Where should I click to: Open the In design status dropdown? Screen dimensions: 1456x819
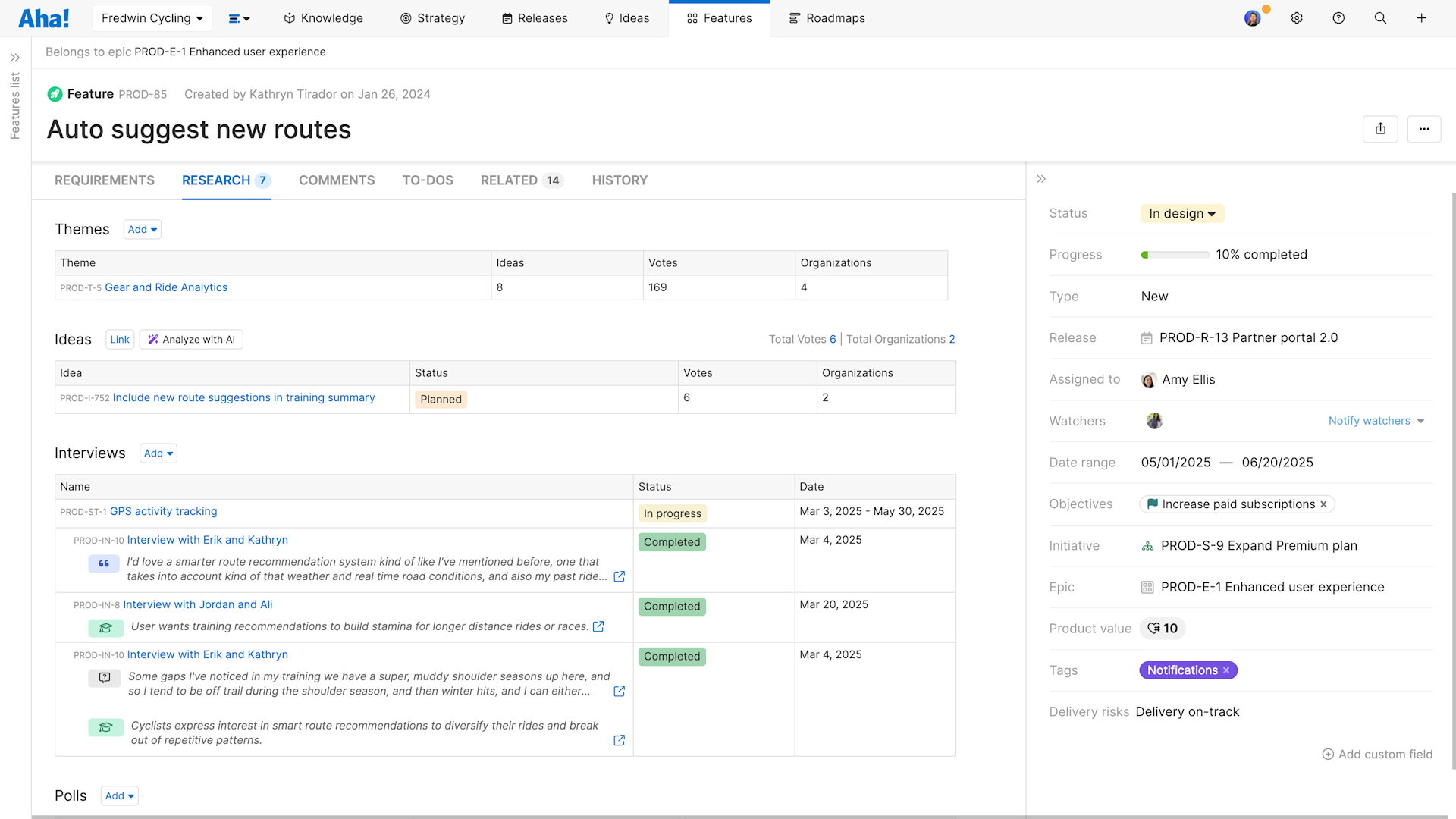(1182, 214)
